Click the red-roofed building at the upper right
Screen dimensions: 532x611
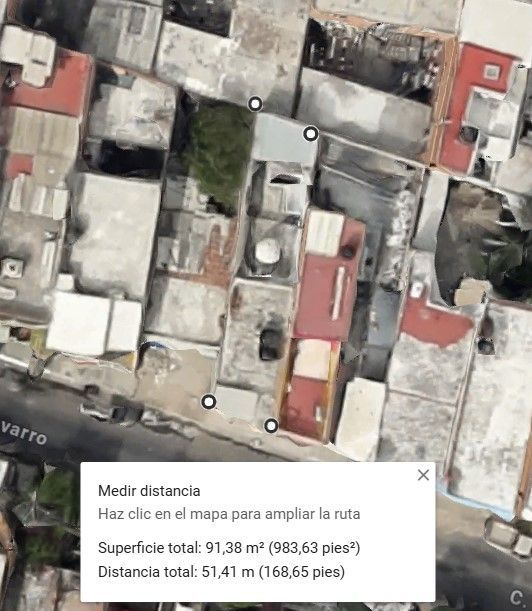[x=474, y=105]
